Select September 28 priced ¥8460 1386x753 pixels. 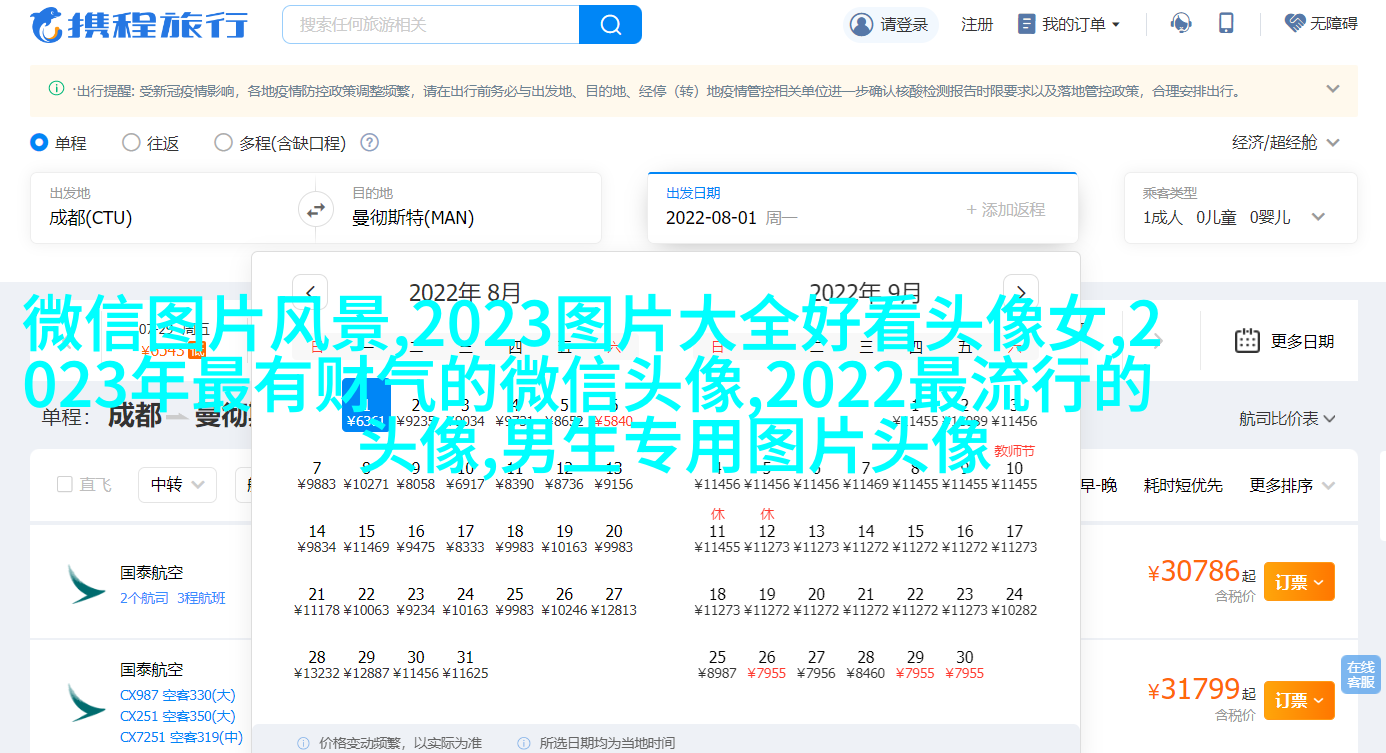[866, 664]
